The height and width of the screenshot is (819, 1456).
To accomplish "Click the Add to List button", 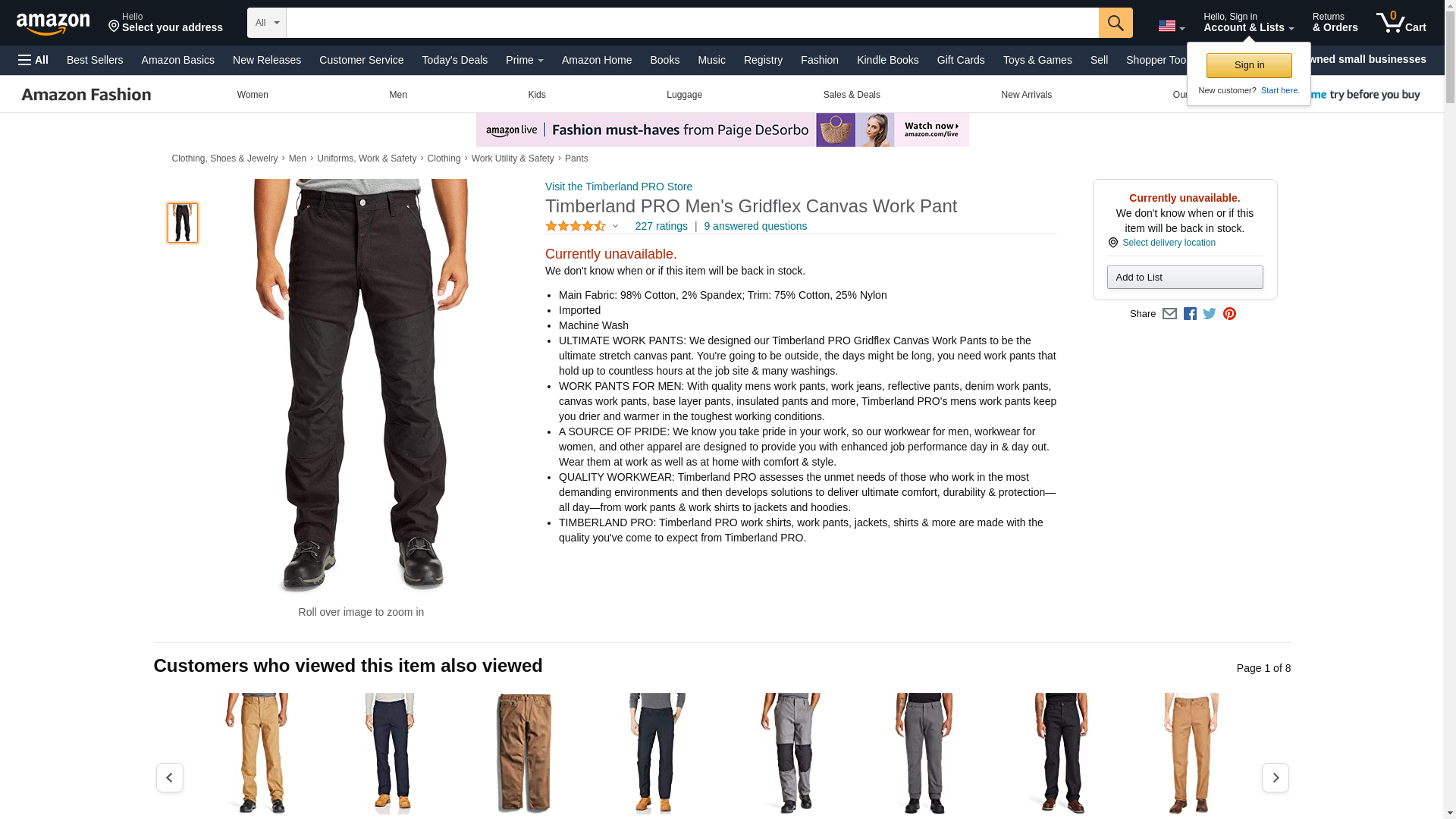I will 1185,278.
